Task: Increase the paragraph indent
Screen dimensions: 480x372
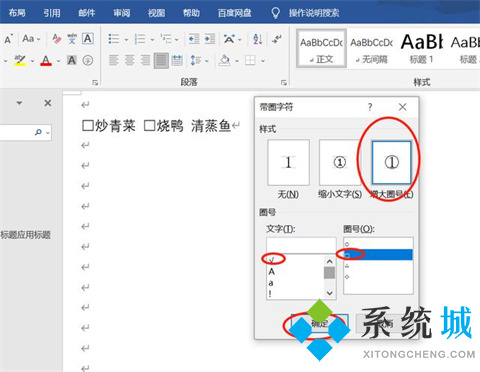Action: tap(210, 39)
